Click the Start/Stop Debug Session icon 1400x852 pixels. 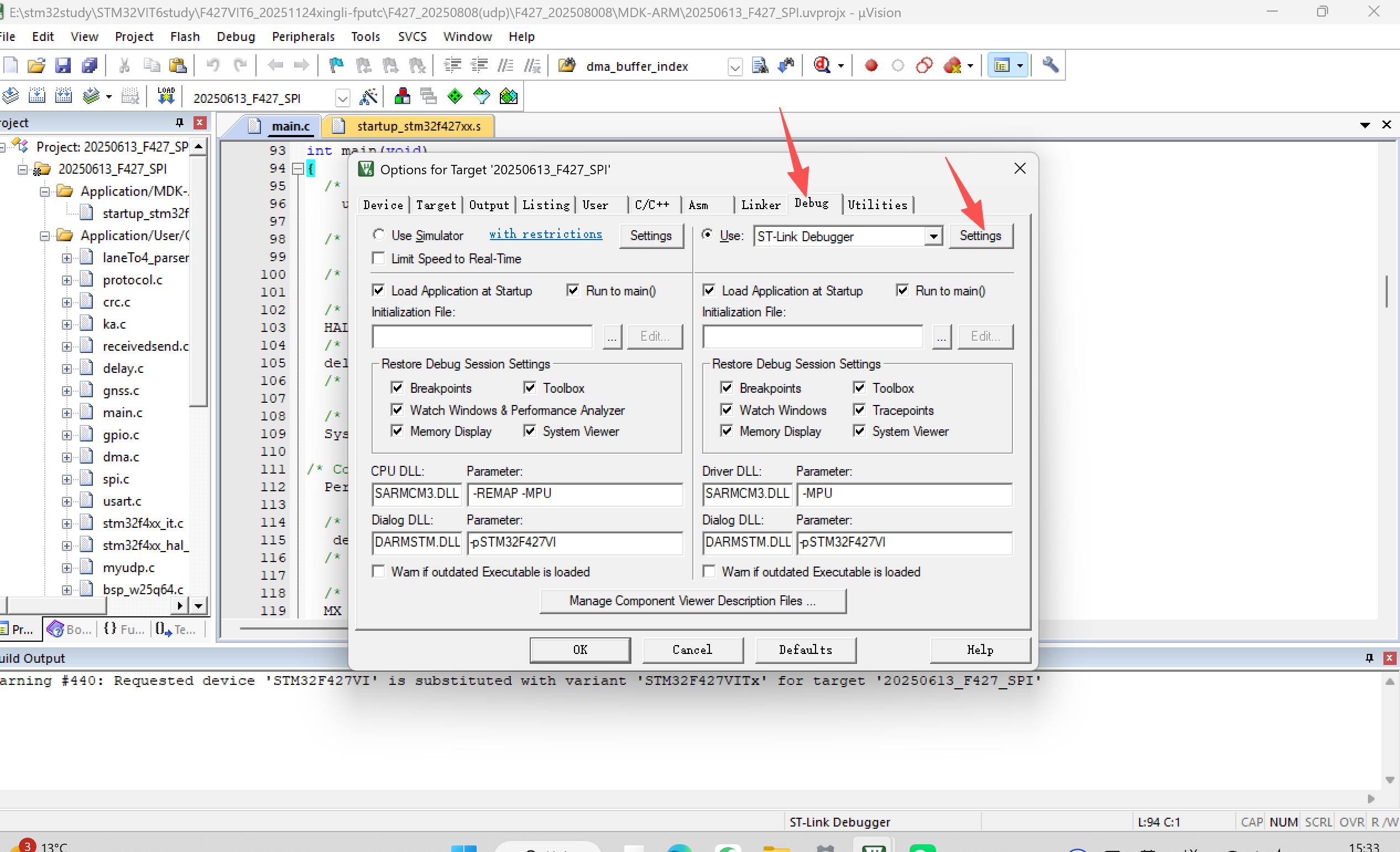[822, 66]
